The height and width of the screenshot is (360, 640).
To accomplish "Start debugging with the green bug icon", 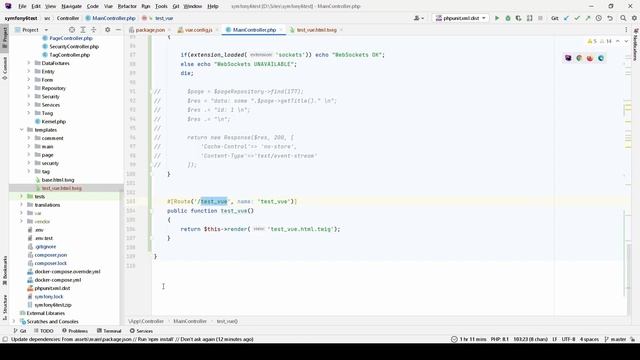I will tap(508, 18).
